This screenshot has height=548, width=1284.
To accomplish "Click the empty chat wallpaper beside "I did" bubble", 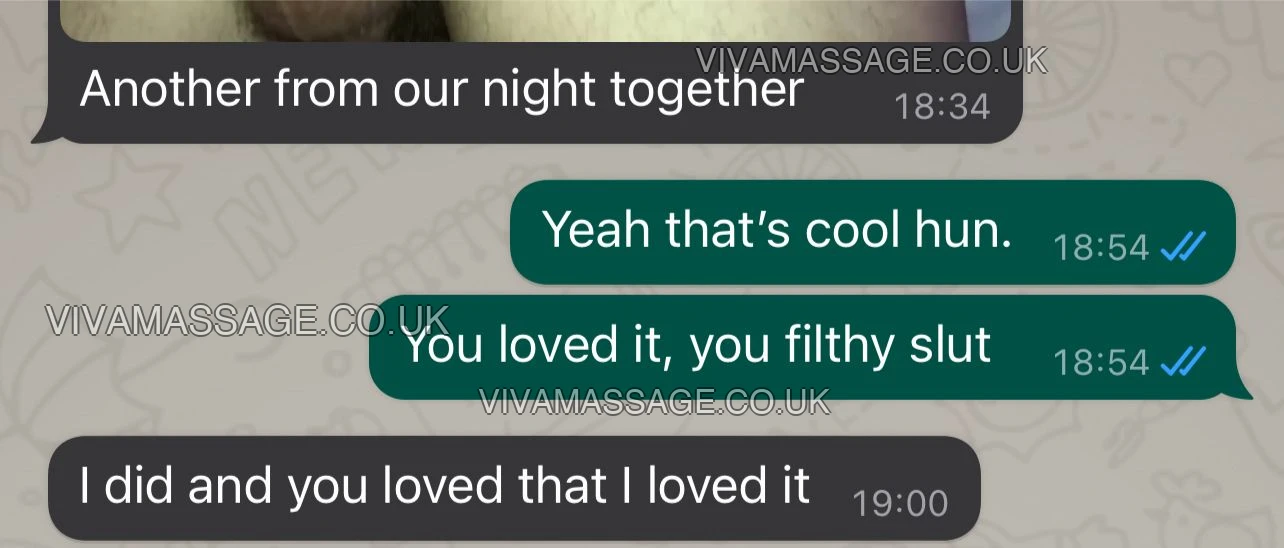I will (1130, 488).
